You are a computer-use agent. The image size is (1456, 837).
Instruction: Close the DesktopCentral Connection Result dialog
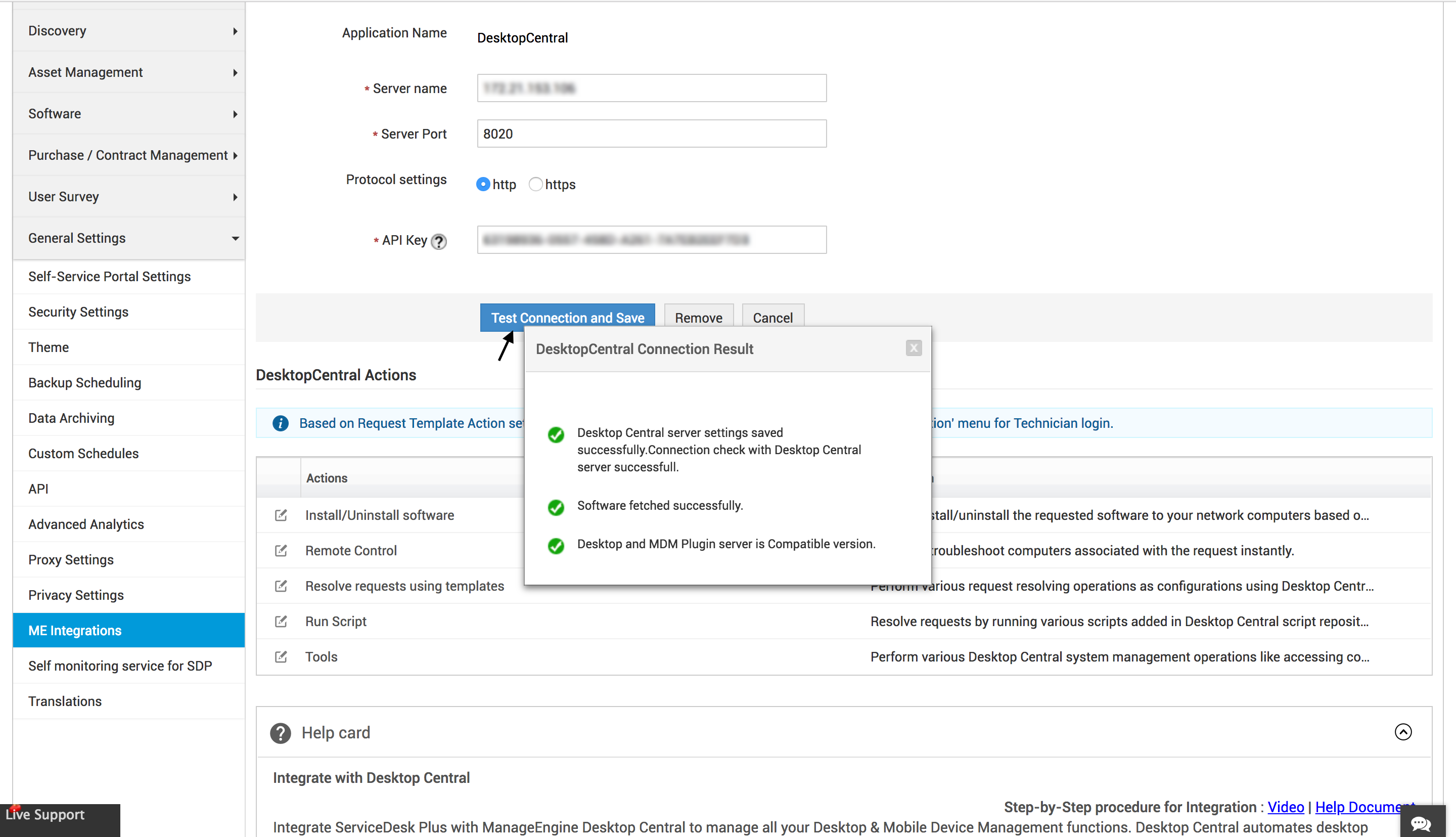click(x=914, y=348)
